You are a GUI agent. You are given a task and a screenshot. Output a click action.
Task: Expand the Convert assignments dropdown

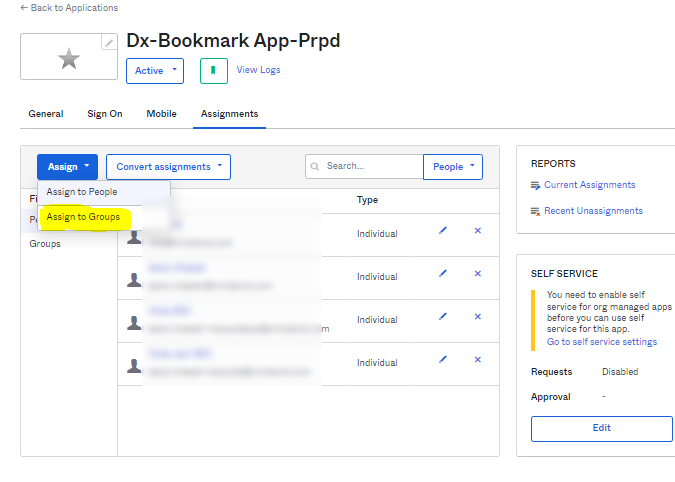(x=168, y=167)
